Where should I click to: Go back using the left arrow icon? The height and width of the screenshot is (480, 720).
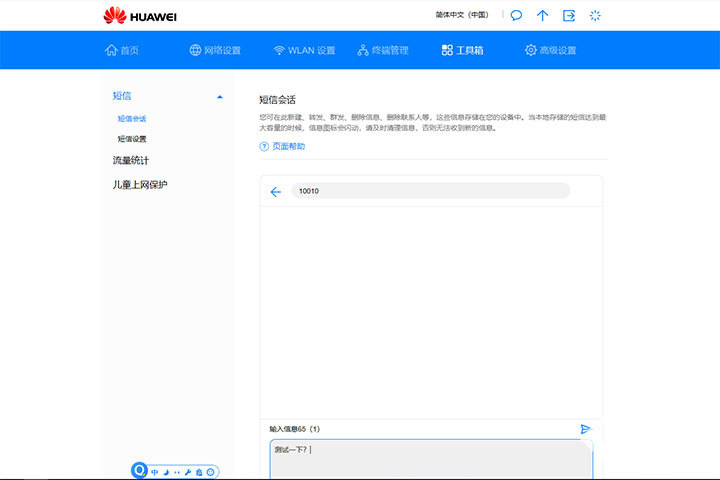pos(276,191)
